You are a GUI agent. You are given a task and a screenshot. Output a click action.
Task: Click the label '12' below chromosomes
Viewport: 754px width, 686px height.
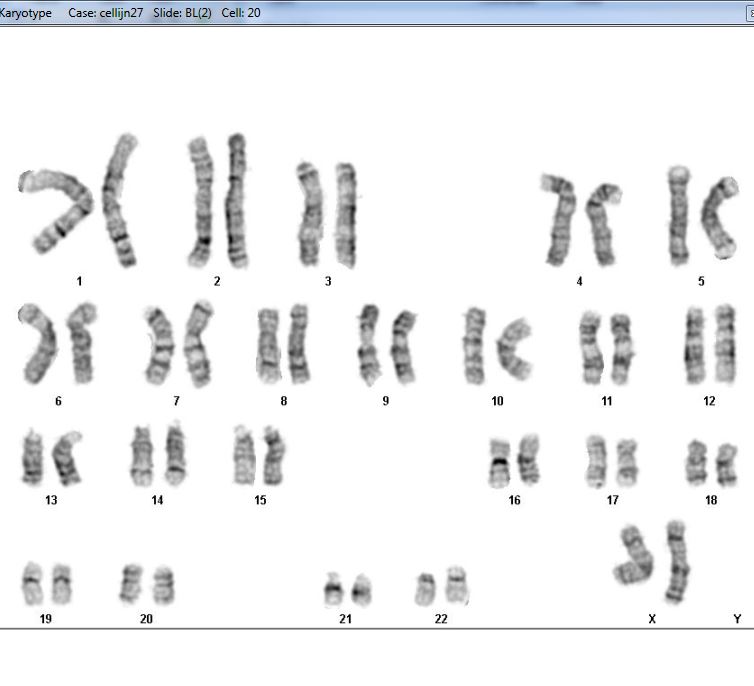coord(709,401)
